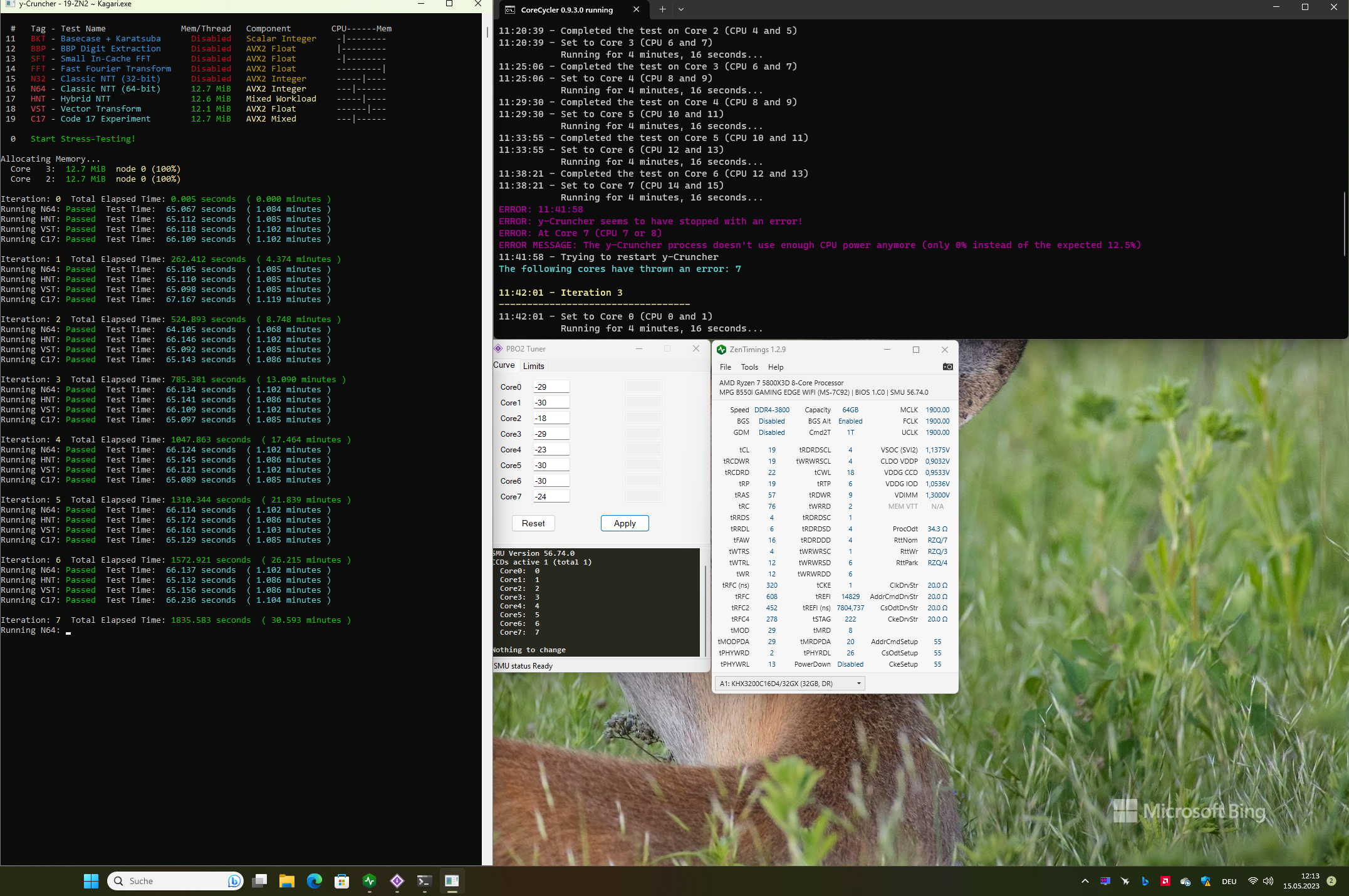Viewport: 1349px width, 896px height.
Task: Switch to the Limits tab
Action: (533, 366)
